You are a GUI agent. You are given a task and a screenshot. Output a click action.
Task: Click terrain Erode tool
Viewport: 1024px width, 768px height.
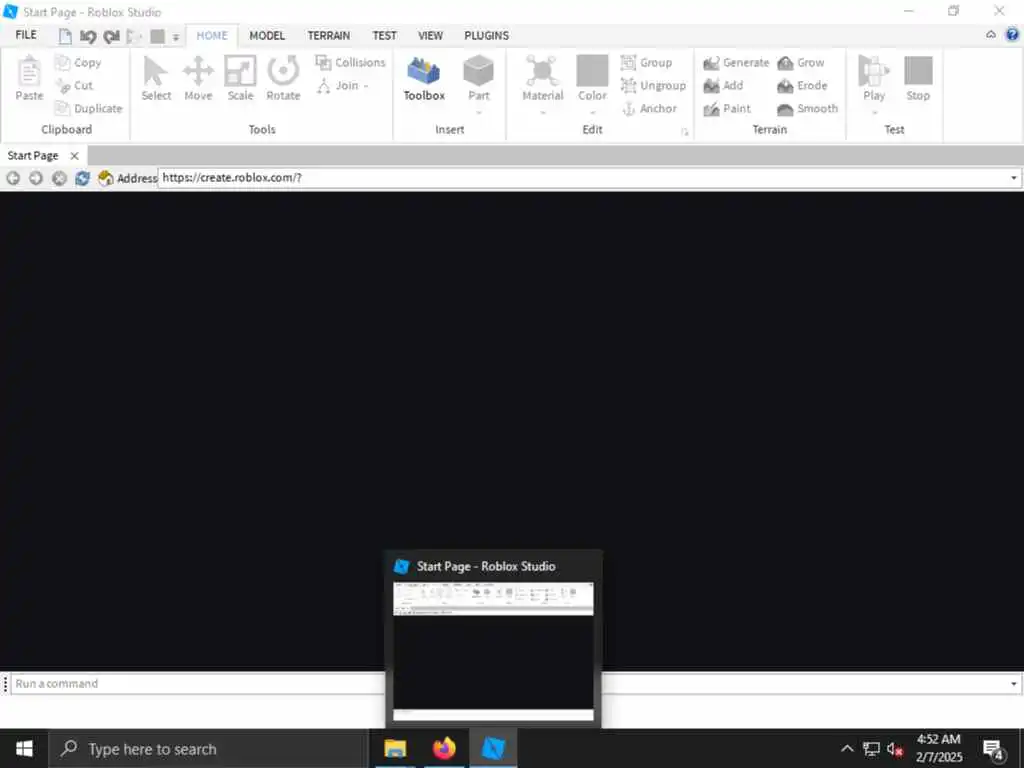802,86
